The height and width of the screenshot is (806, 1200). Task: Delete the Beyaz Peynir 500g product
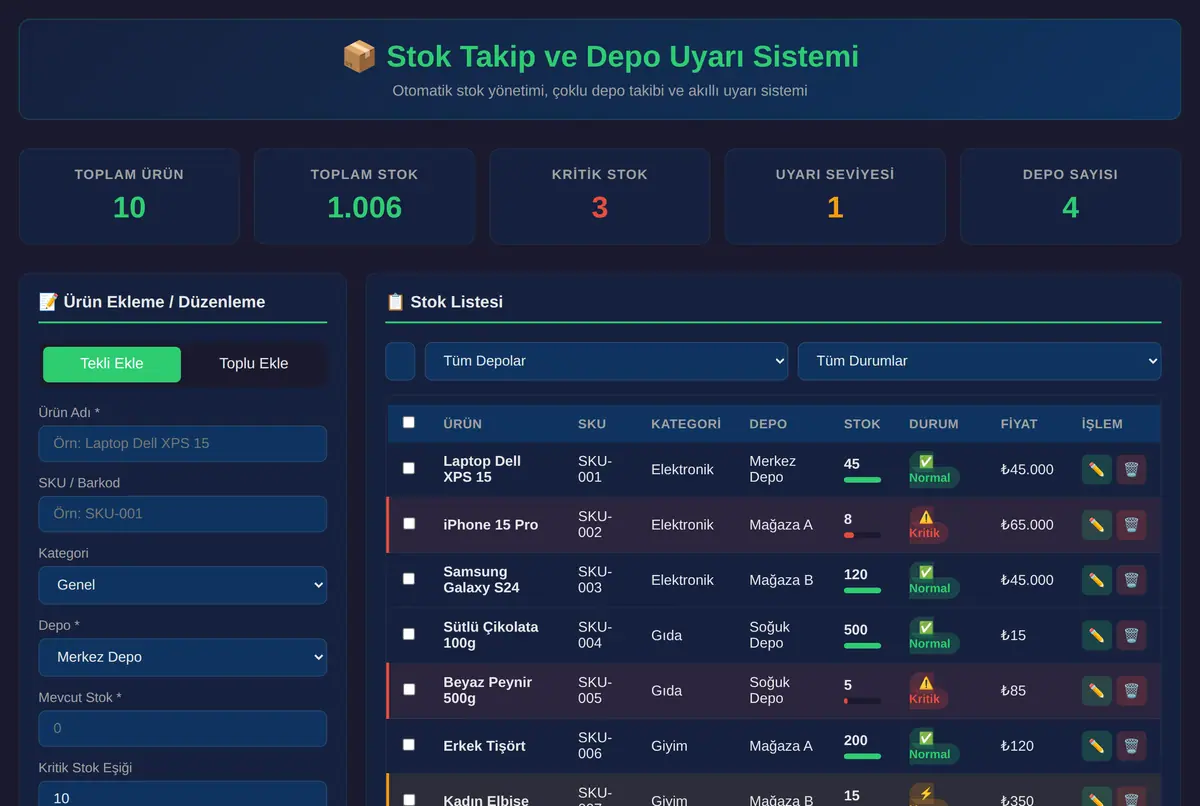pyautogui.click(x=1131, y=691)
